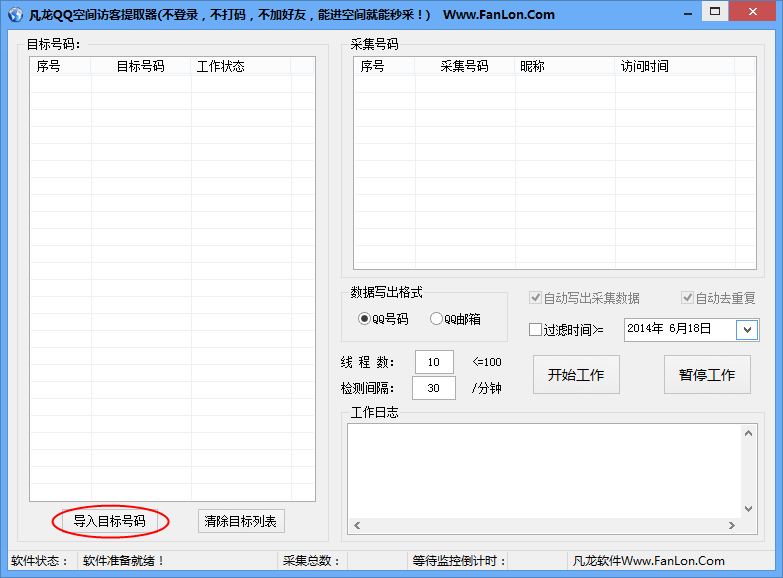
Task: Click the 目标号码 column header
Action: click(x=141, y=66)
